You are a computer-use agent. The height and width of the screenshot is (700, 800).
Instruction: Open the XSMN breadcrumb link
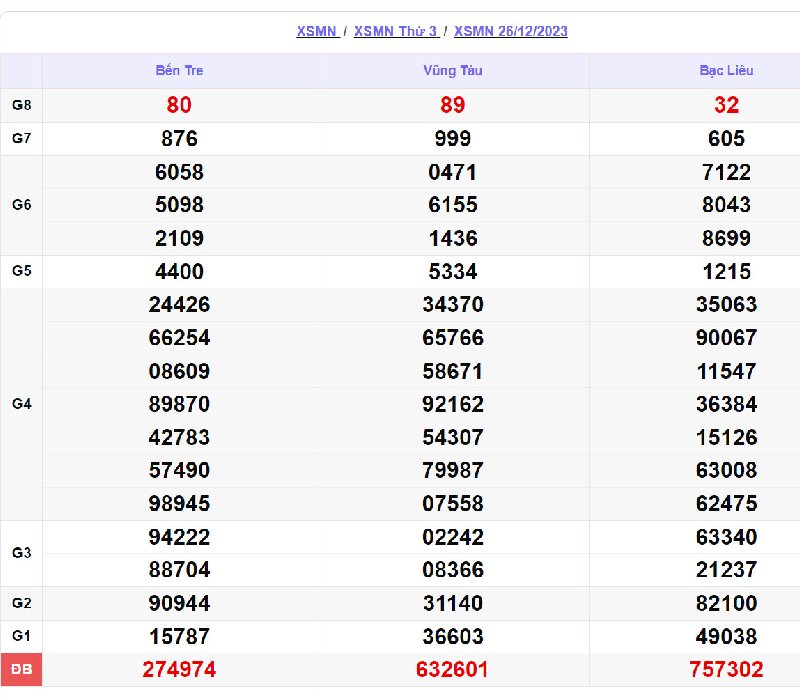(316, 31)
